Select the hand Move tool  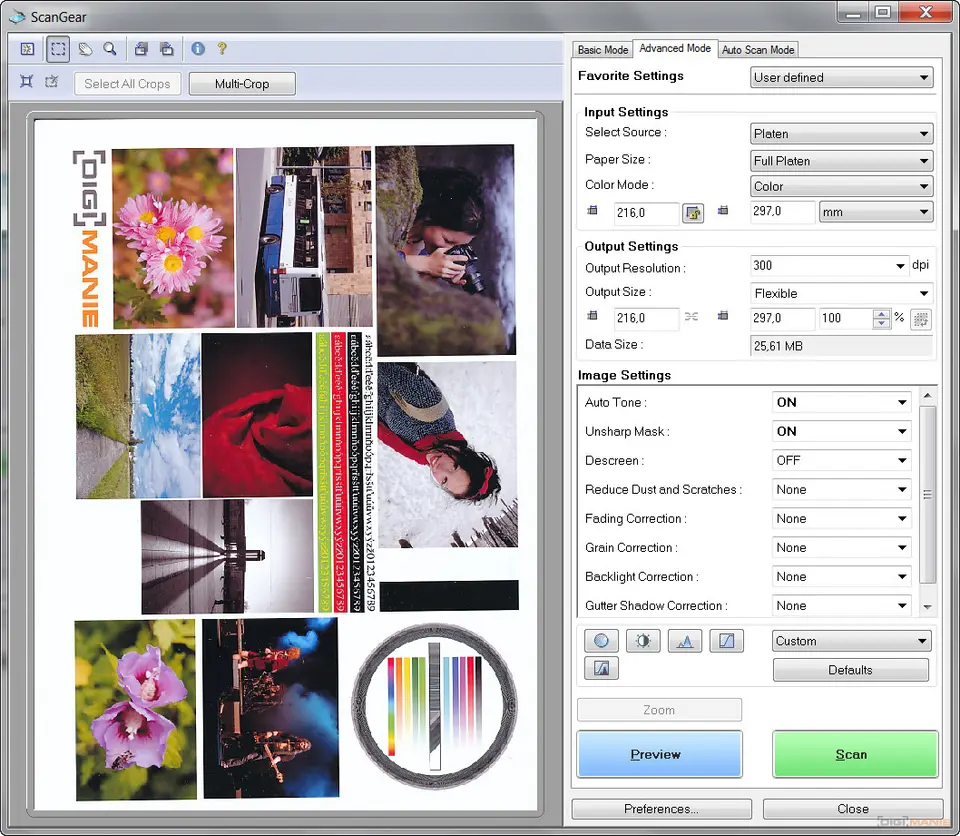(85, 48)
